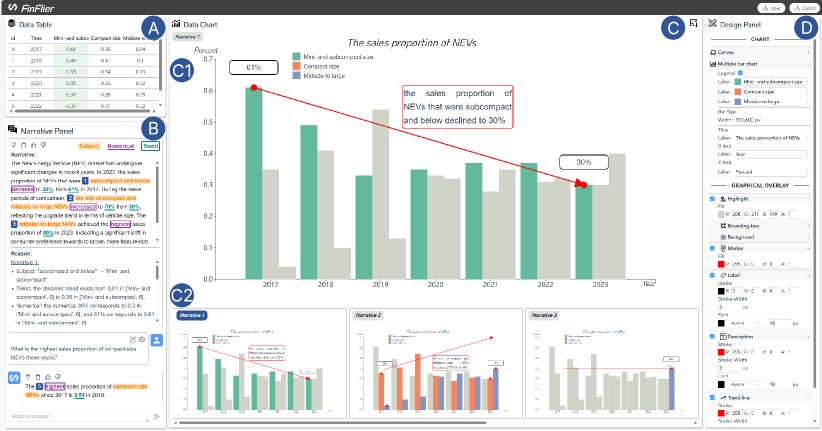Click the refresh icon in the user question bubble

coord(142,340)
